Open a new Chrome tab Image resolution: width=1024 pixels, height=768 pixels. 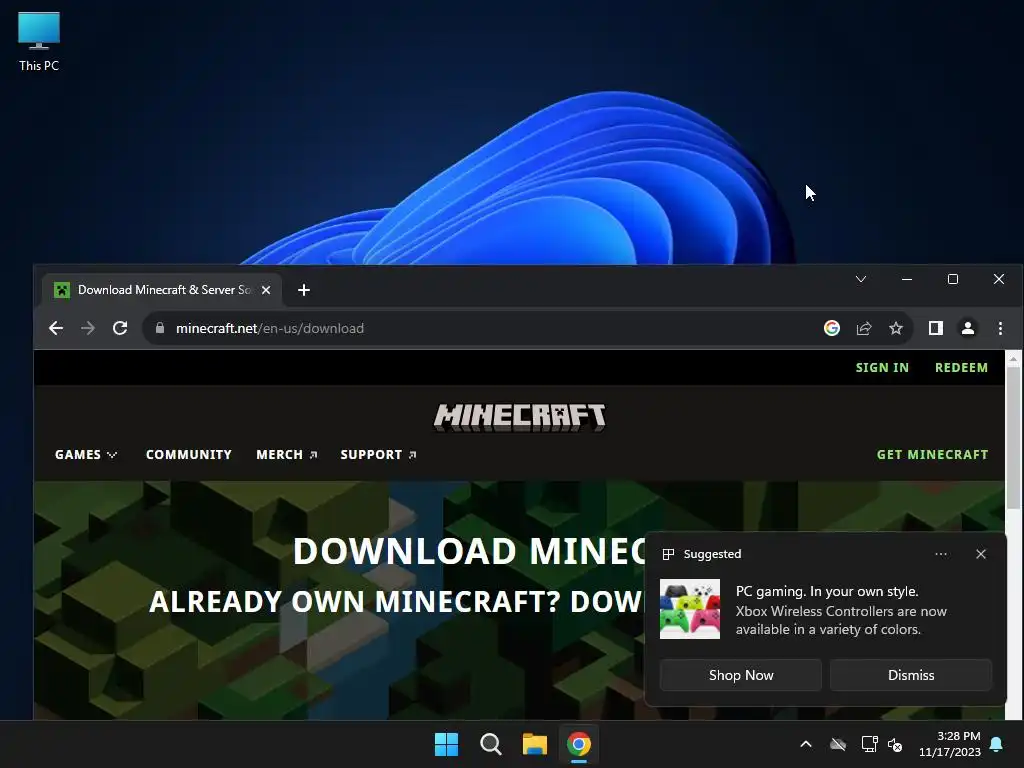point(304,290)
